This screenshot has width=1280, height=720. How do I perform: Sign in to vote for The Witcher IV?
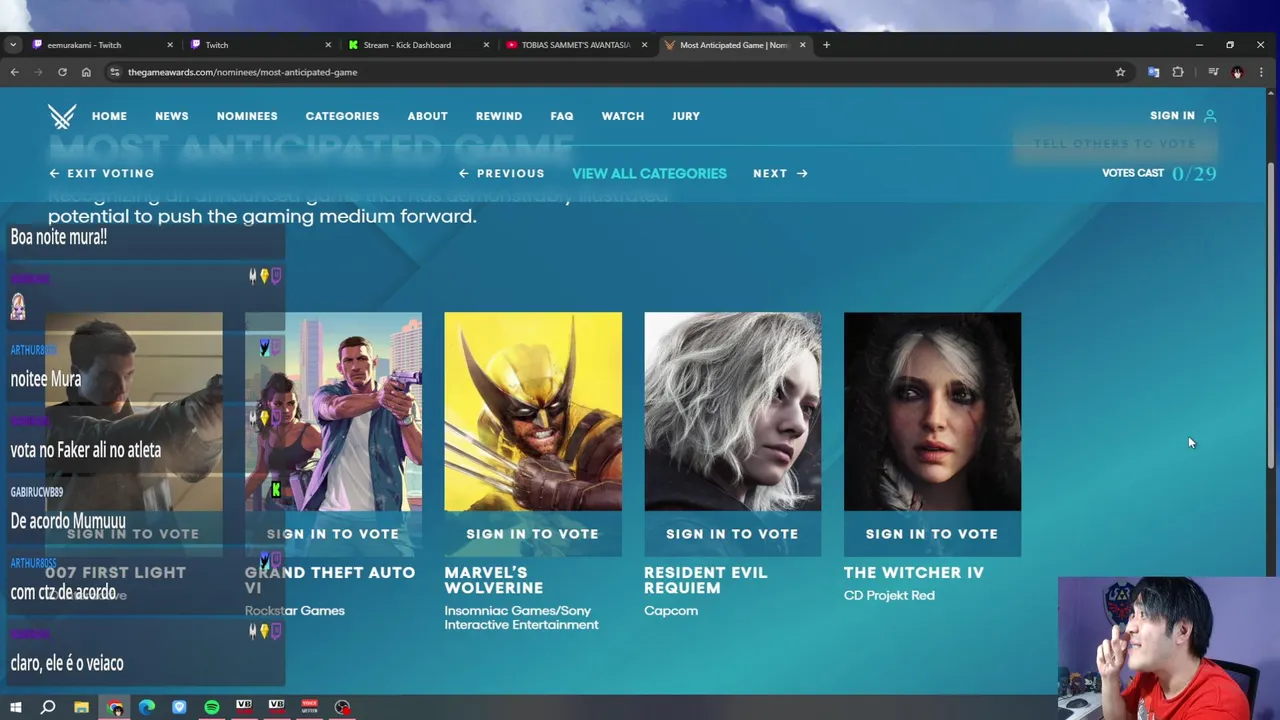click(x=932, y=534)
